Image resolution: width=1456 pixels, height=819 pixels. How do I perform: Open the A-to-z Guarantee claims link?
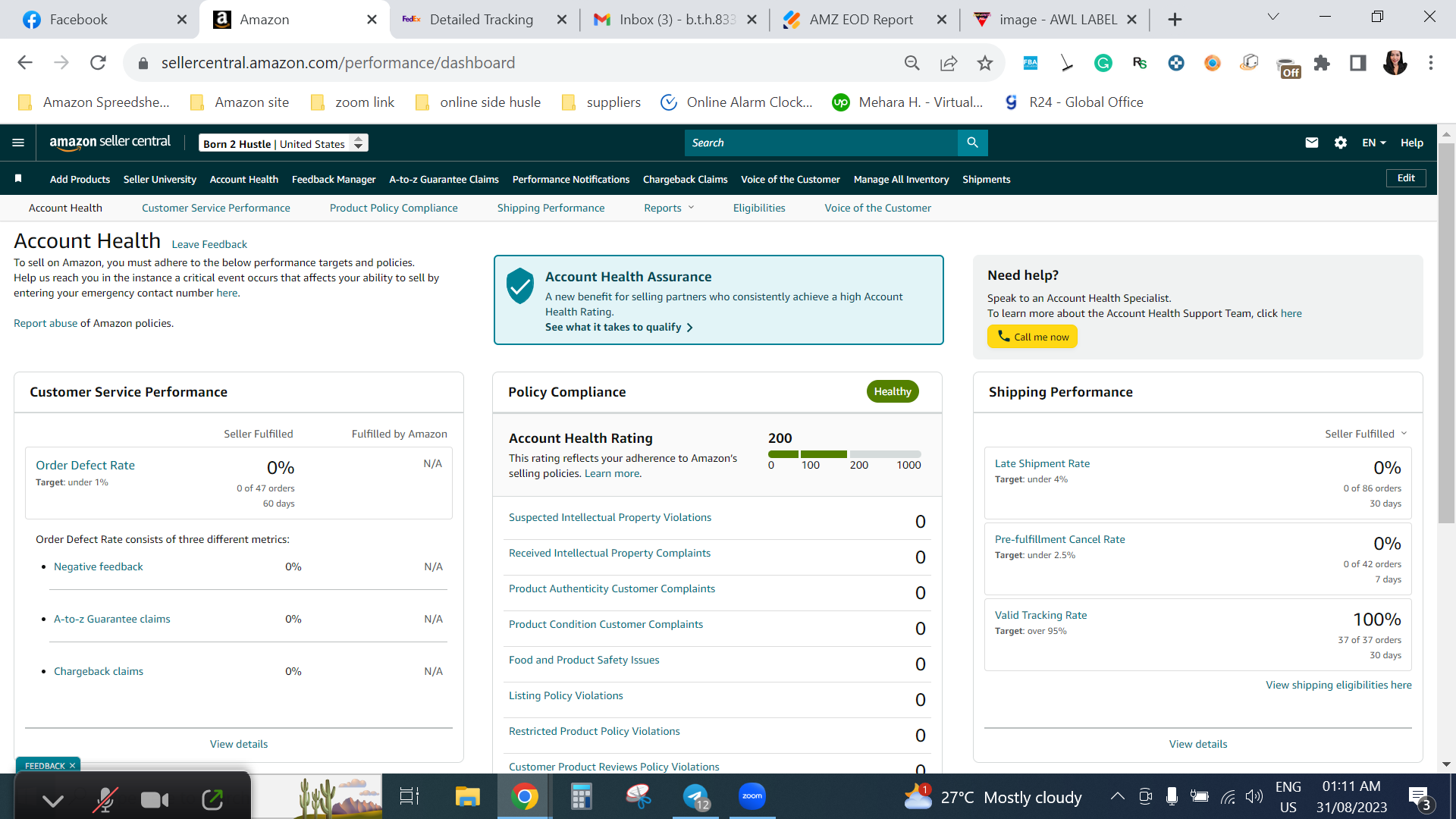coord(111,619)
